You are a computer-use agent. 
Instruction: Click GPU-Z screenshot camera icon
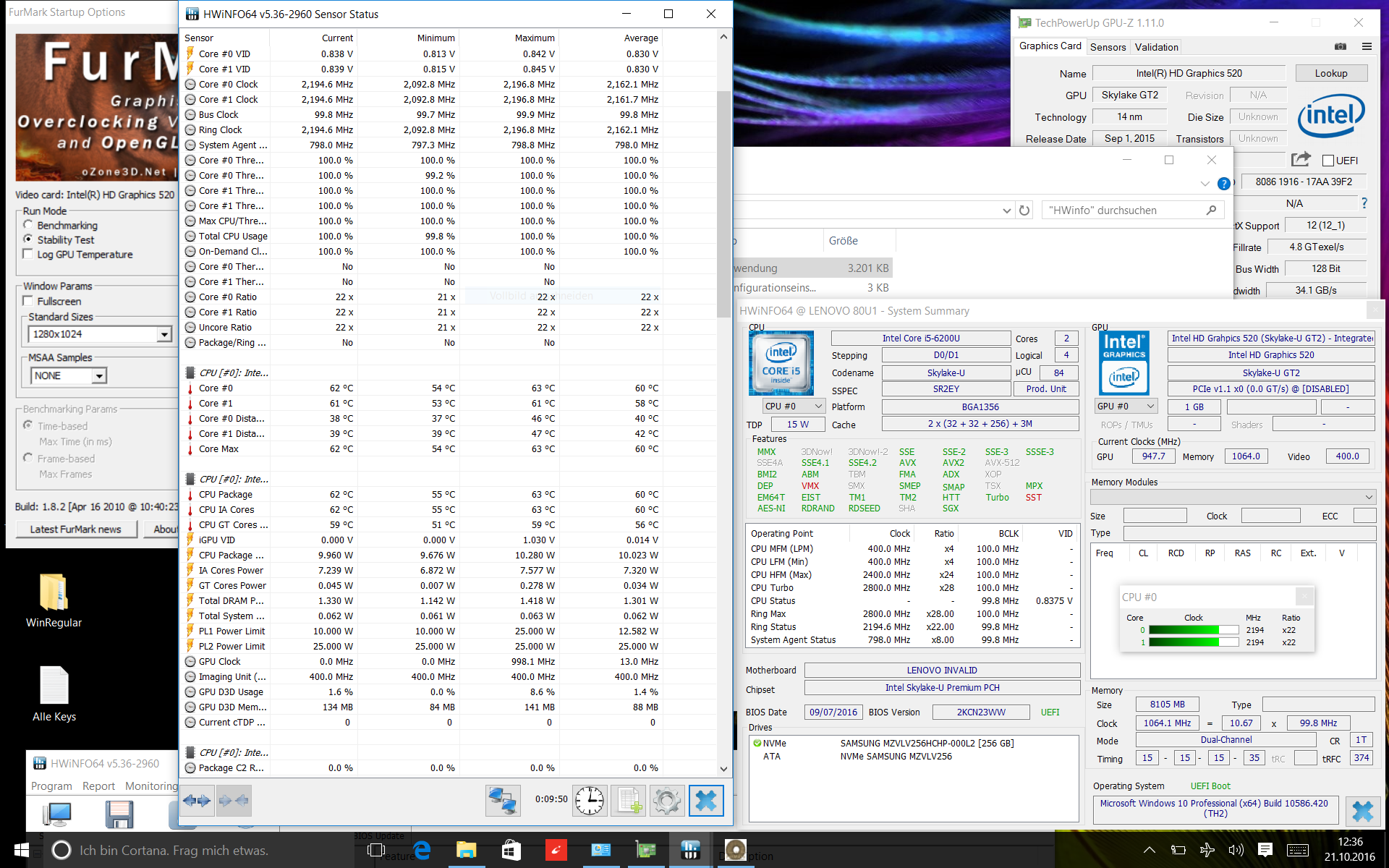pyautogui.click(x=1341, y=46)
